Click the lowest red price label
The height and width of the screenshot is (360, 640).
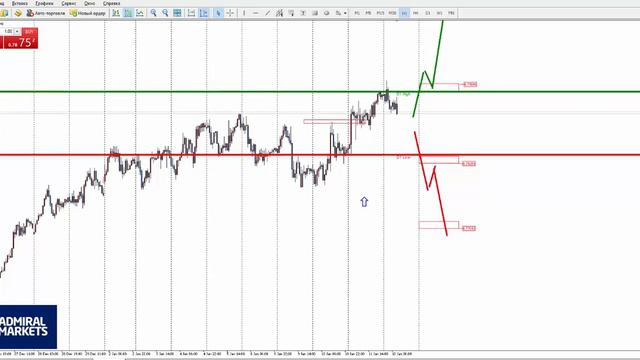[x=469, y=228]
